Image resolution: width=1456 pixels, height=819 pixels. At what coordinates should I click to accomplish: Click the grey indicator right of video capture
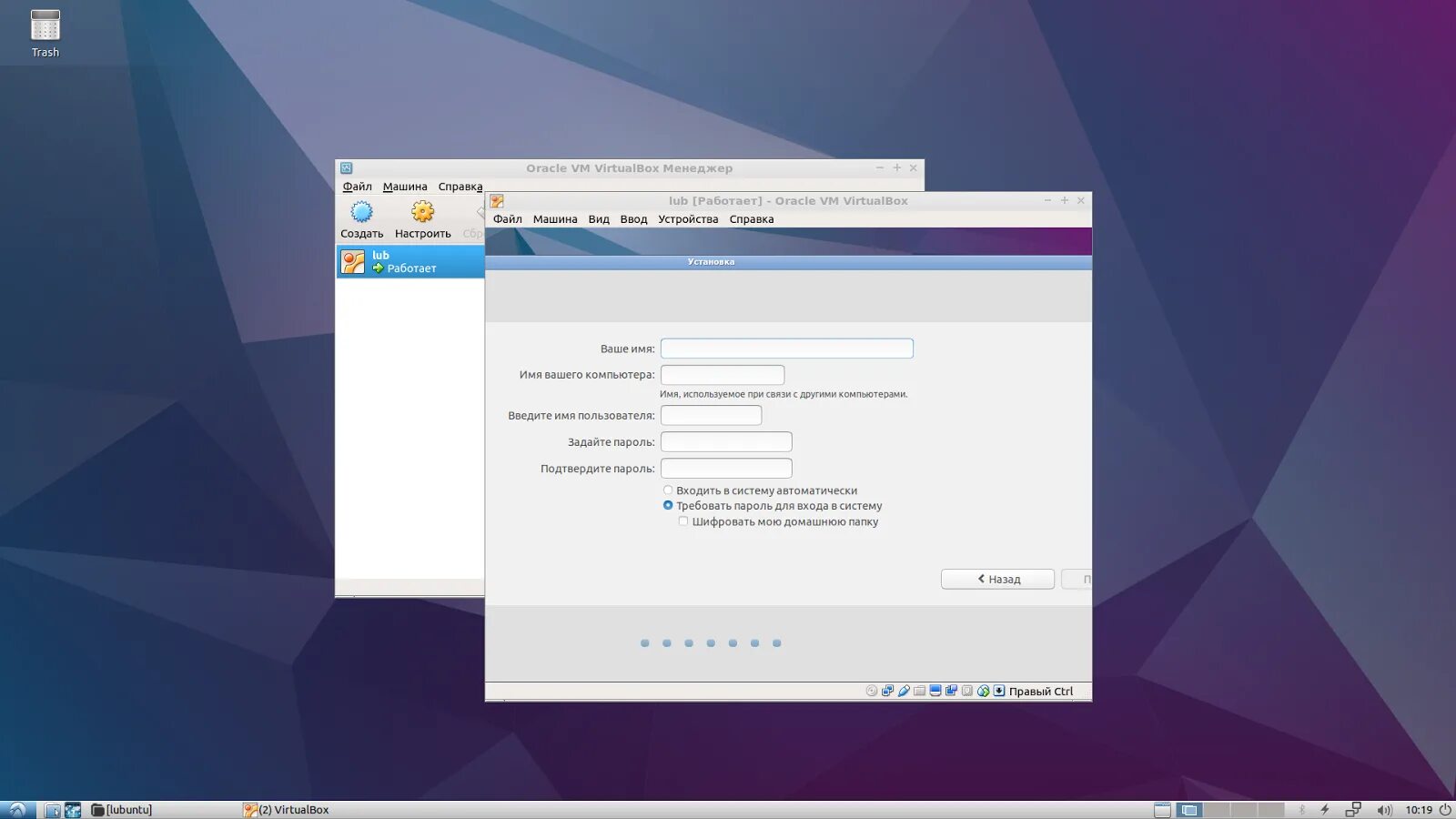967,691
